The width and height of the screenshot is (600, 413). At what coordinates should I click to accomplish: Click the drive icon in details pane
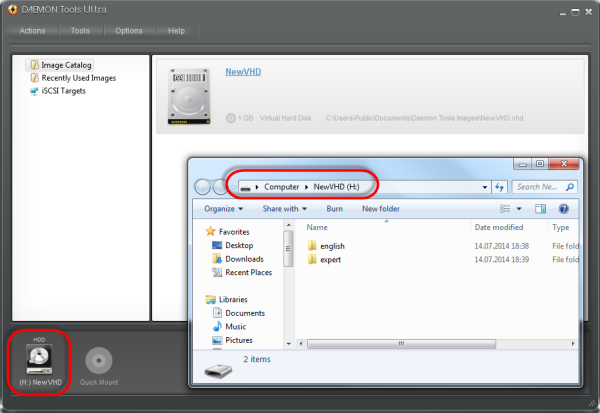coord(218,370)
